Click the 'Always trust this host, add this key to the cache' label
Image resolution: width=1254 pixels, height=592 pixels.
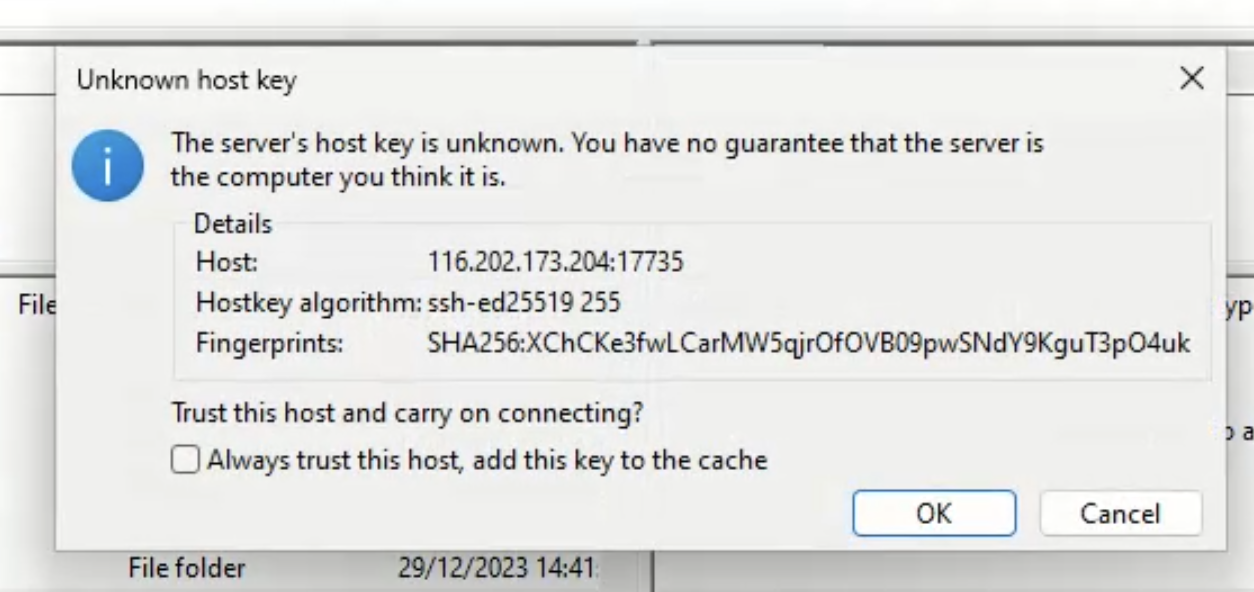click(487, 460)
